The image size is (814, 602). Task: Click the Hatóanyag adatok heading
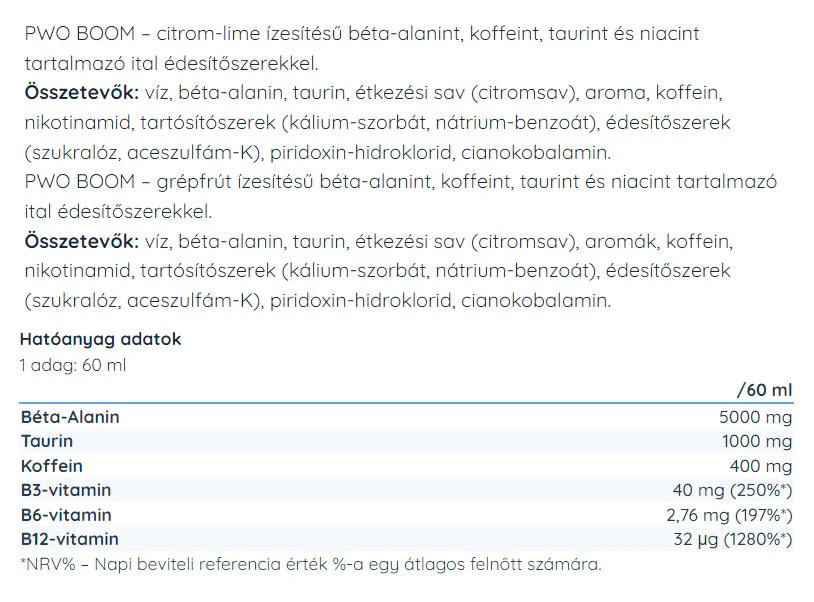[x=100, y=339]
